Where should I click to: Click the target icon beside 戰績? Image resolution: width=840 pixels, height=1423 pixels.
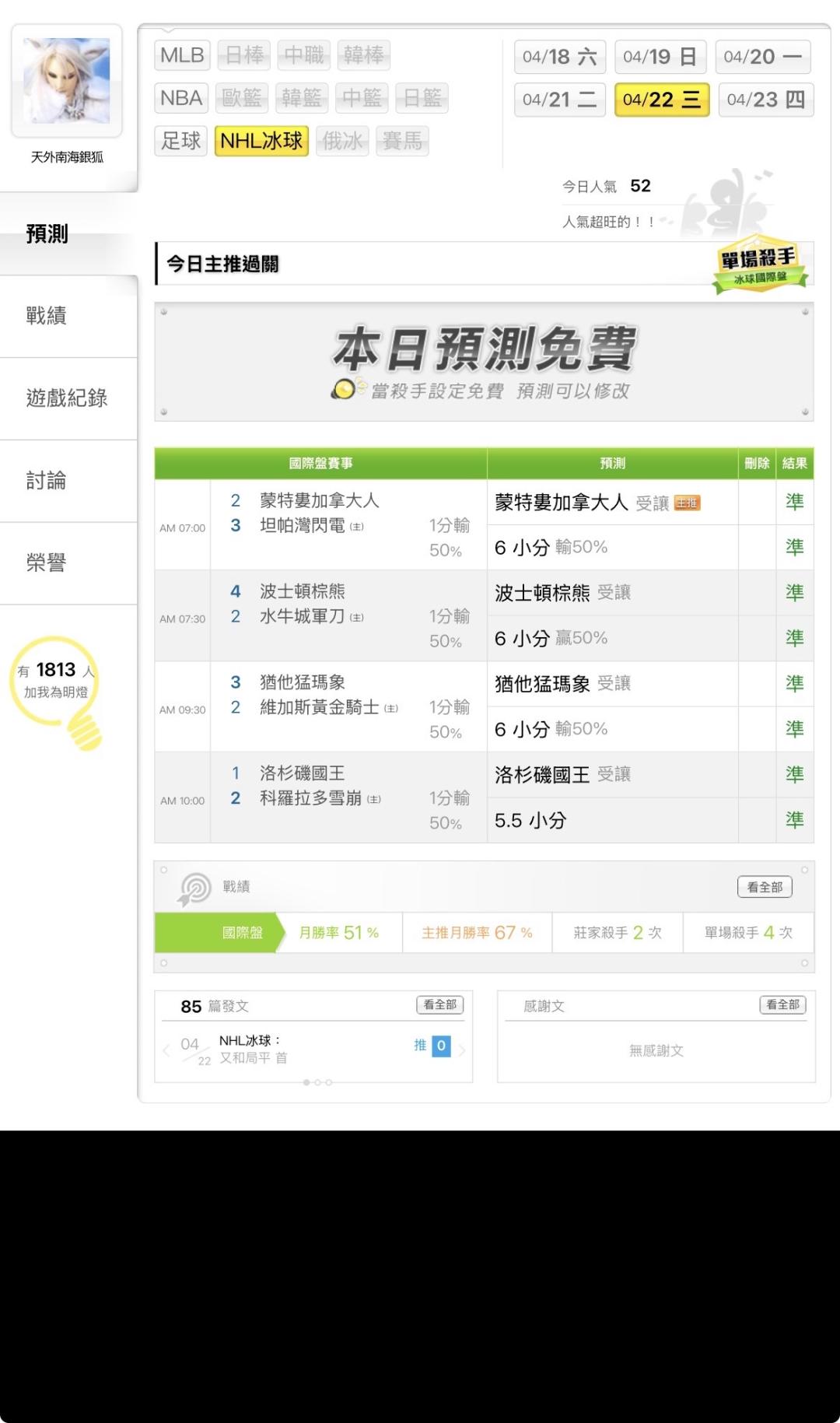tap(194, 888)
